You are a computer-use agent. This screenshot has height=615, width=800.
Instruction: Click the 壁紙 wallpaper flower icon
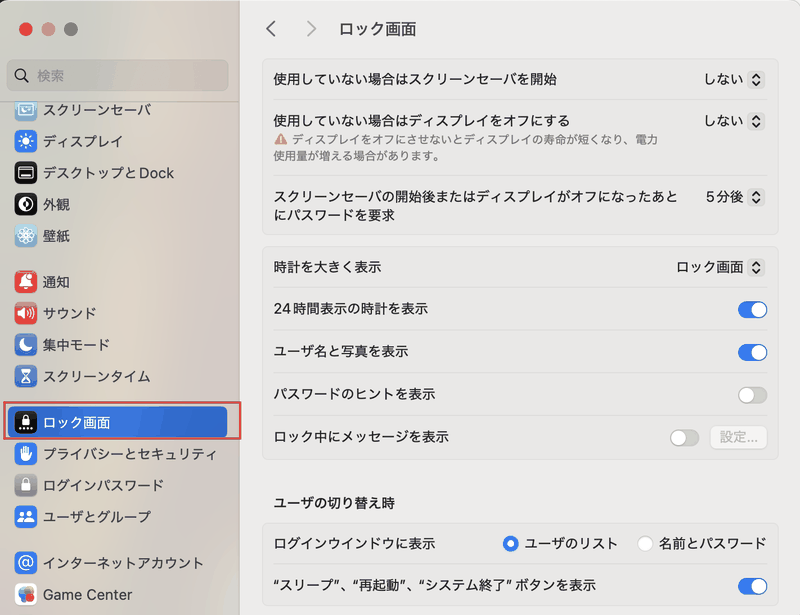click(x=26, y=236)
